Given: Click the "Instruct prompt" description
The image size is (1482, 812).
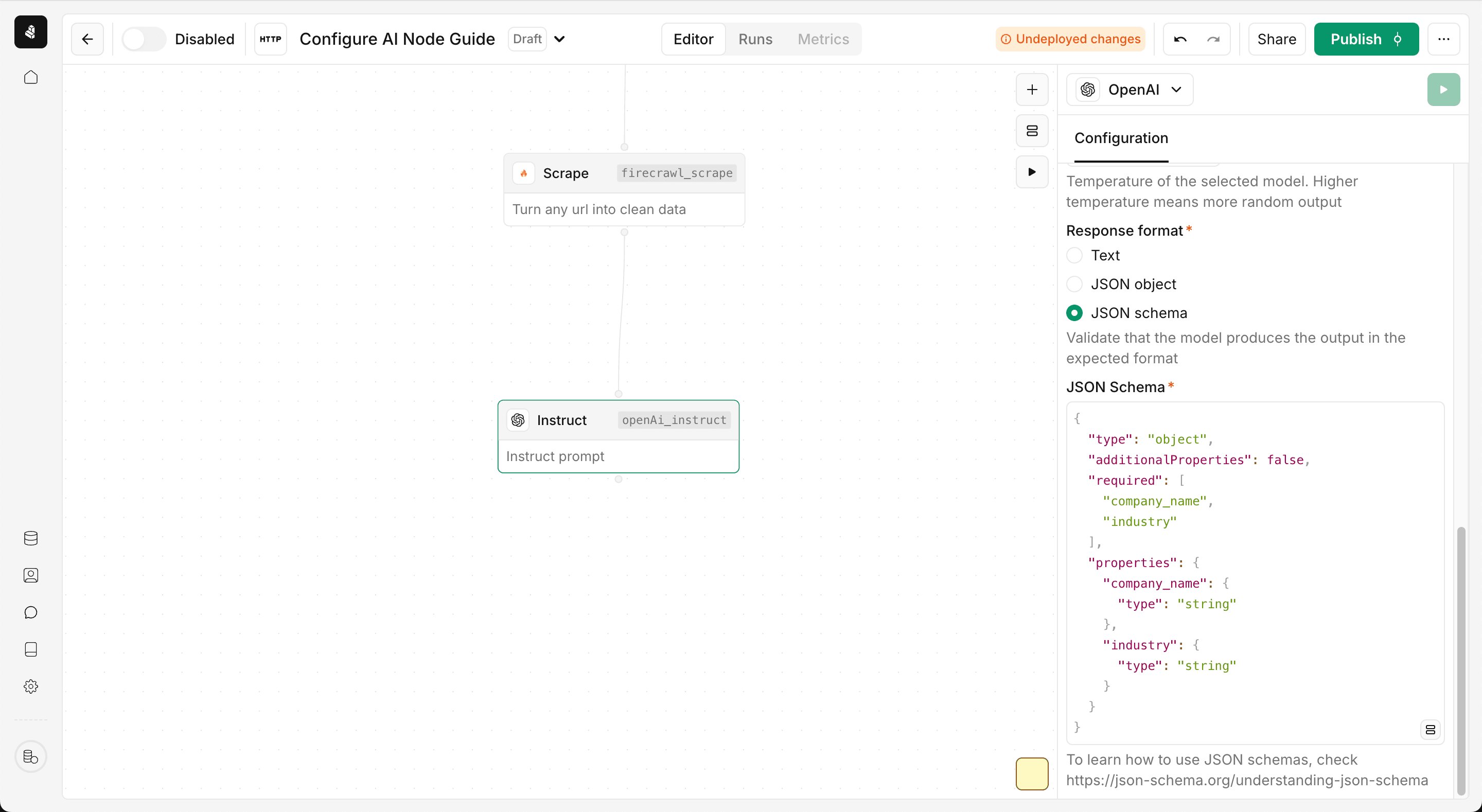Looking at the screenshot, I should [x=555, y=456].
